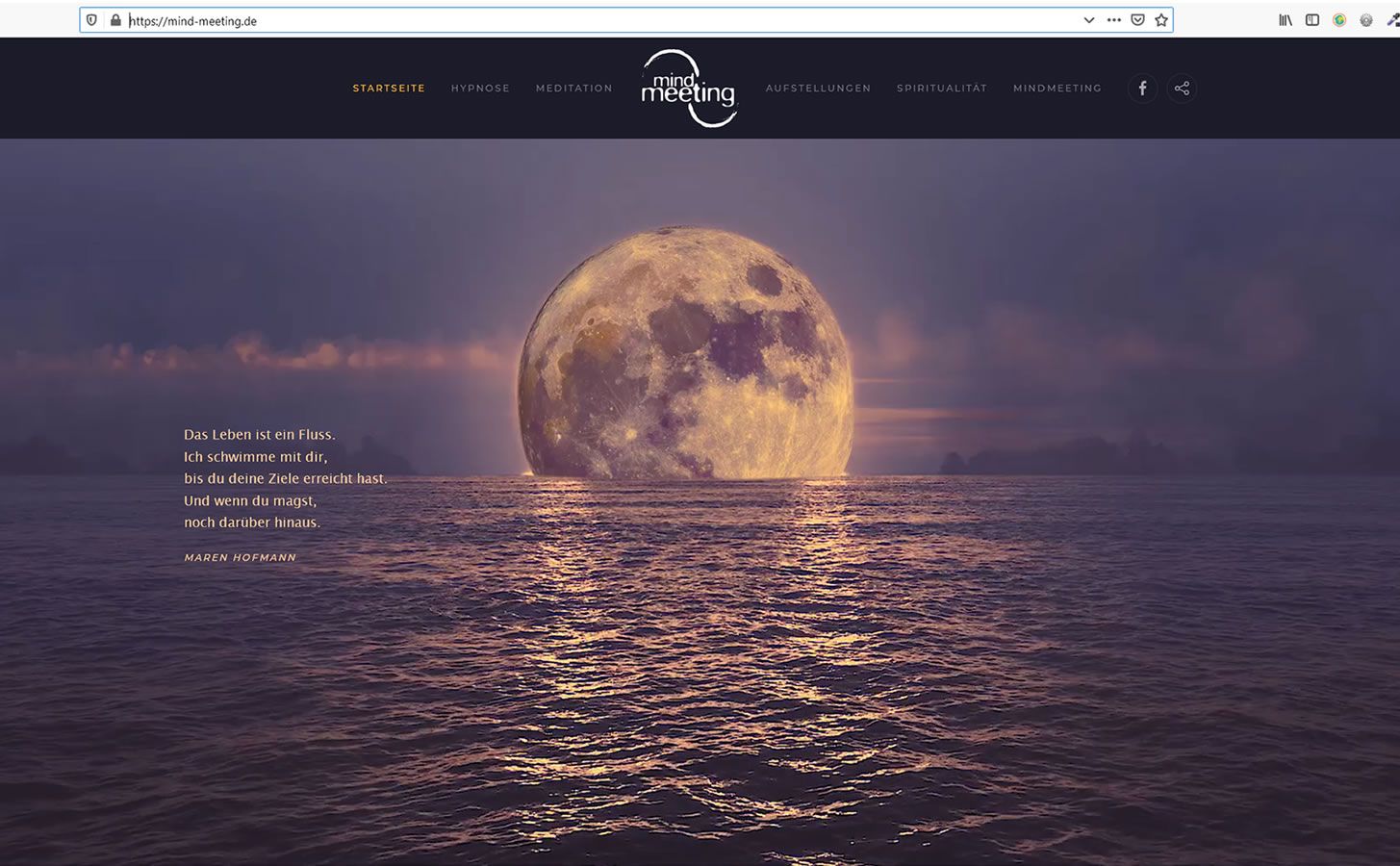
Task: Open the Facebook icon in site header
Action: (x=1142, y=89)
